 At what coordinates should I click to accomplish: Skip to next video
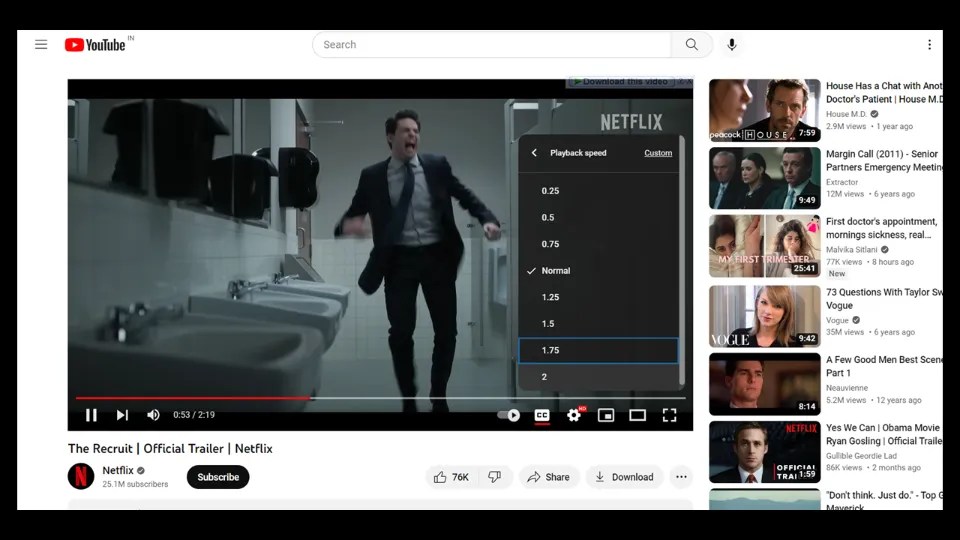click(x=122, y=415)
